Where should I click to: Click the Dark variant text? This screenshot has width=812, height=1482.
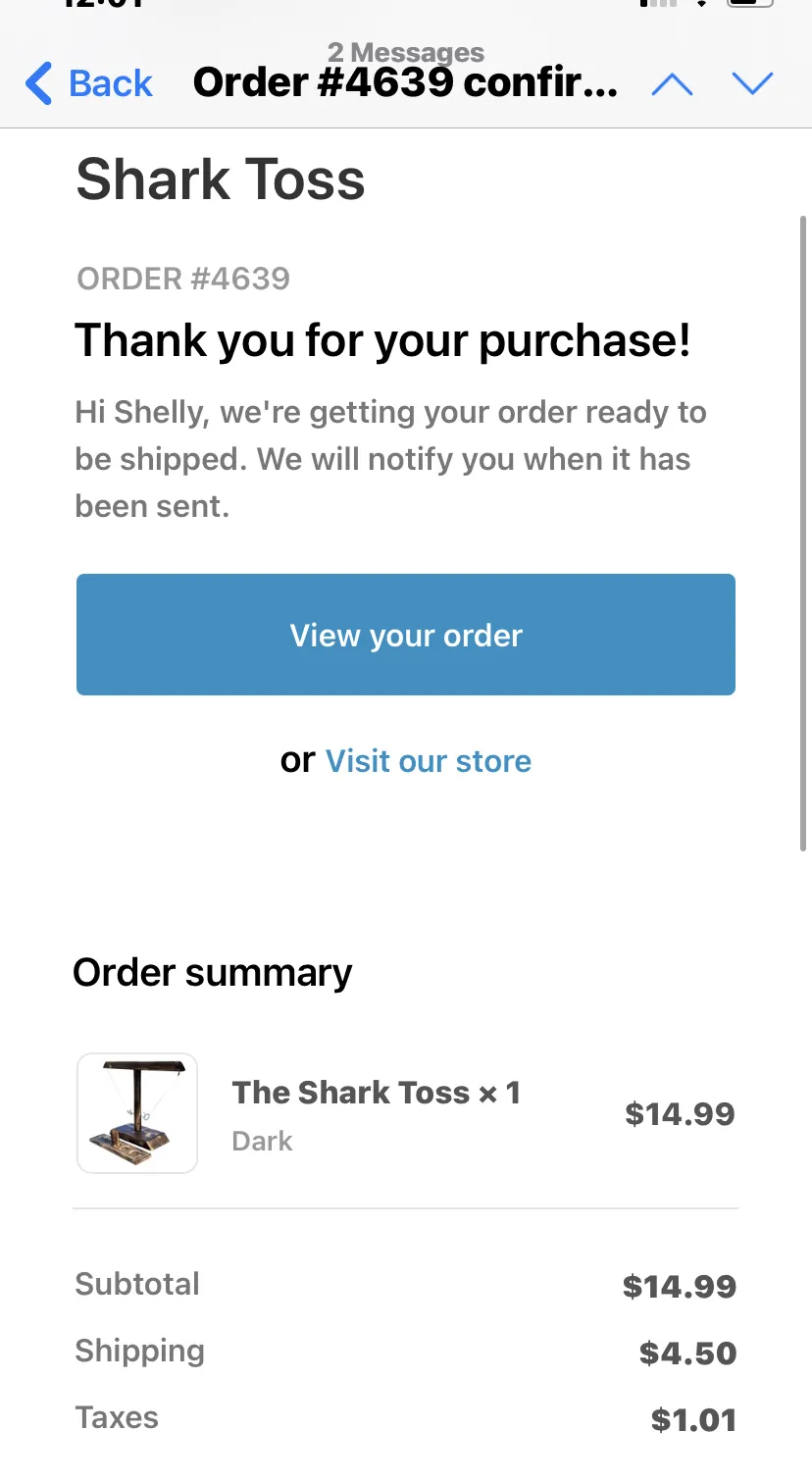click(262, 1142)
